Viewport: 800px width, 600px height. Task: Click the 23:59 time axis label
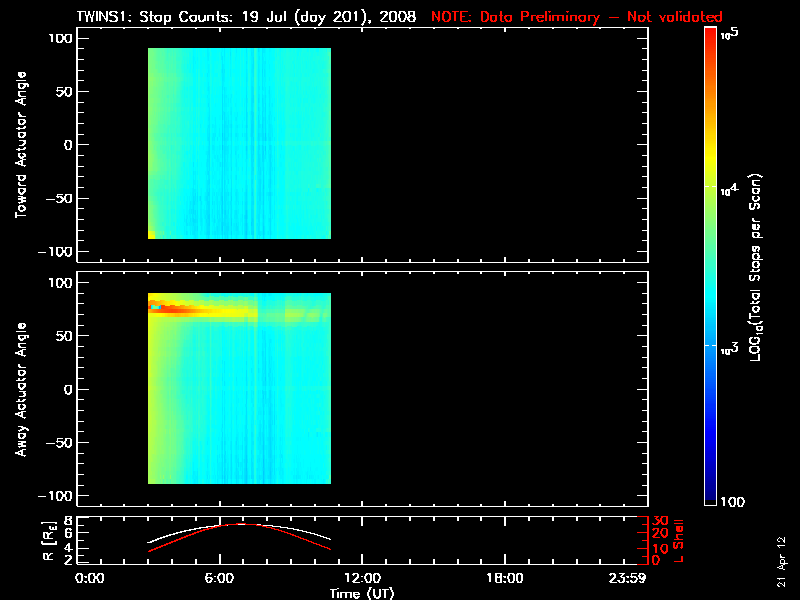point(627,578)
